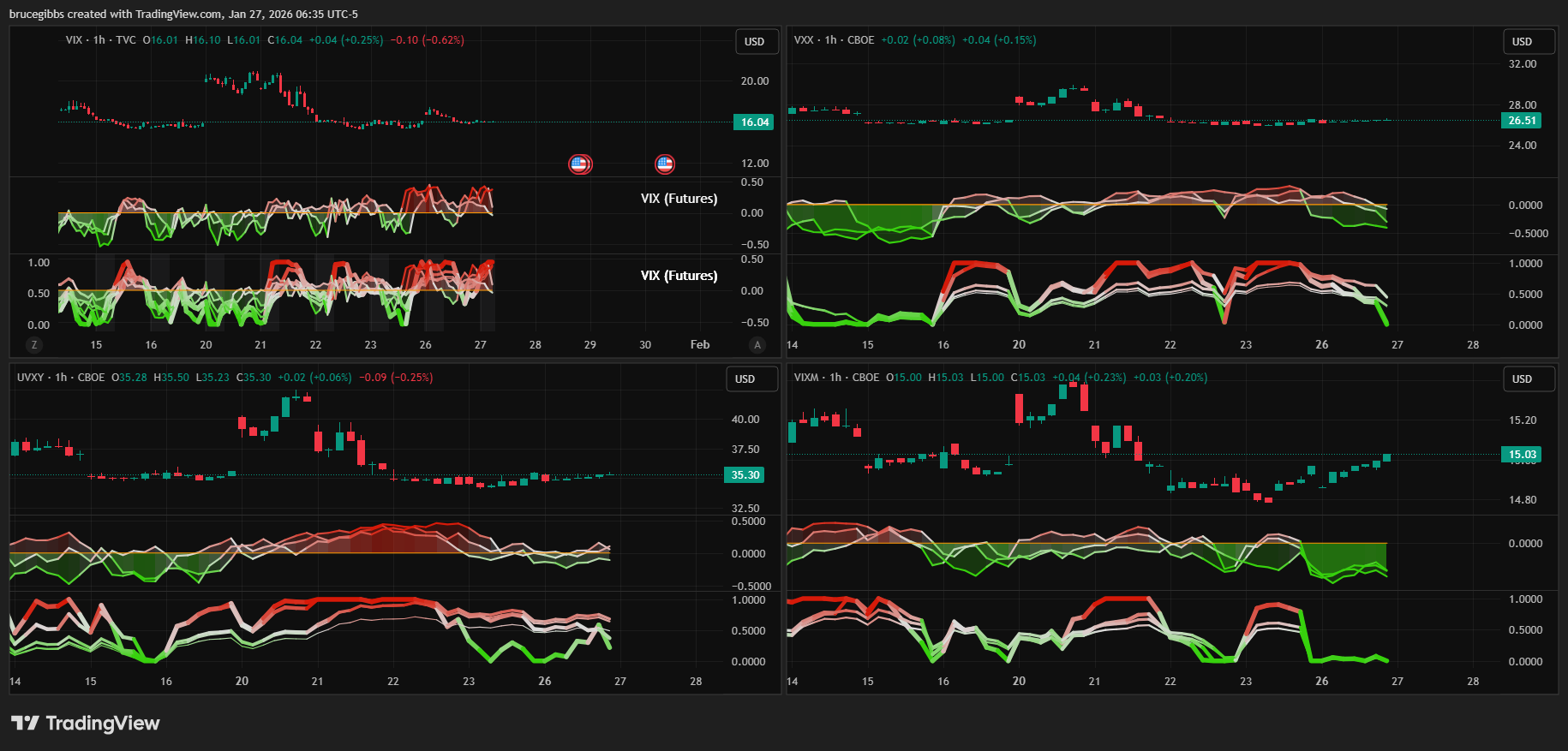Click the 35.30 price label on UVXY

pos(745,475)
